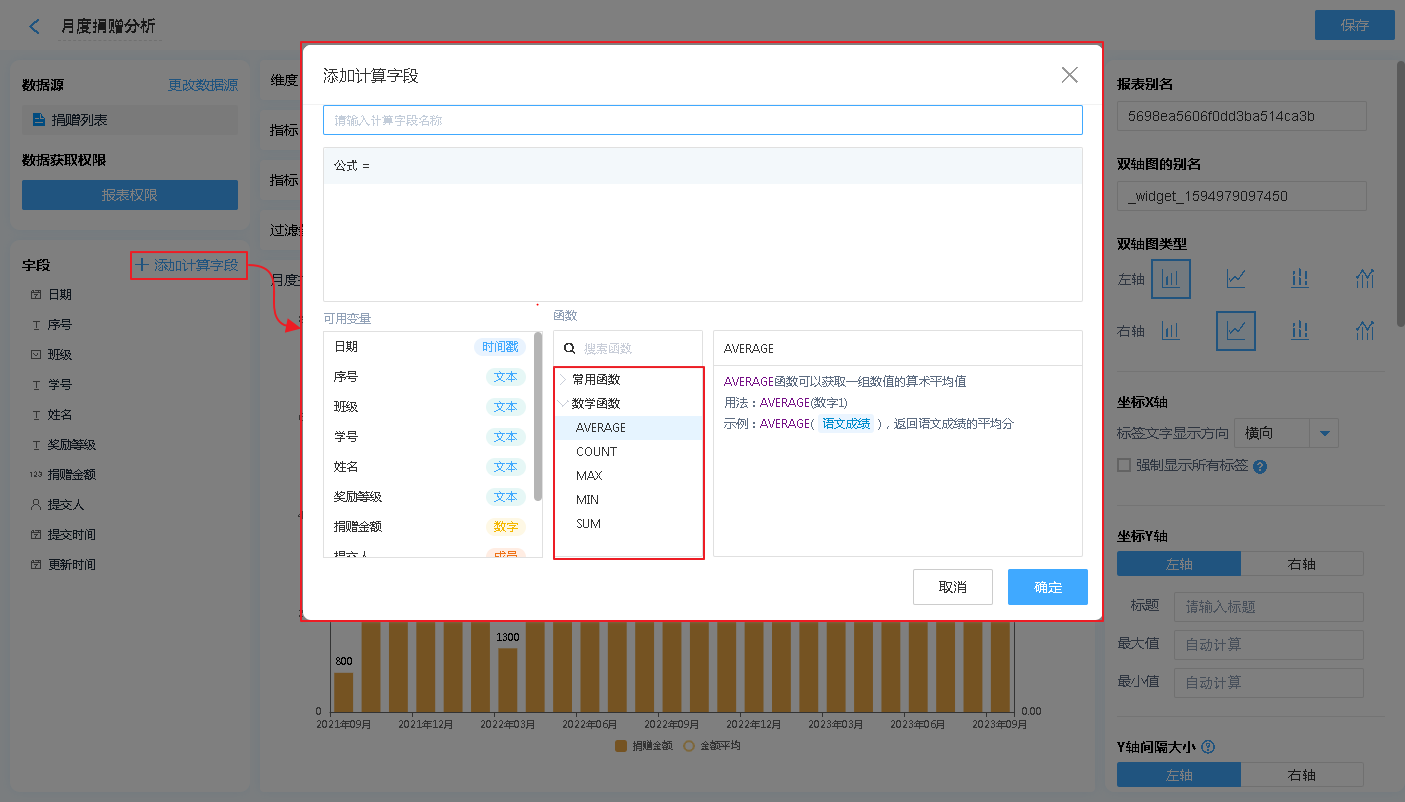The image size is (1405, 802).
Task: Select line chart icon for 左轴
Action: 1236,279
